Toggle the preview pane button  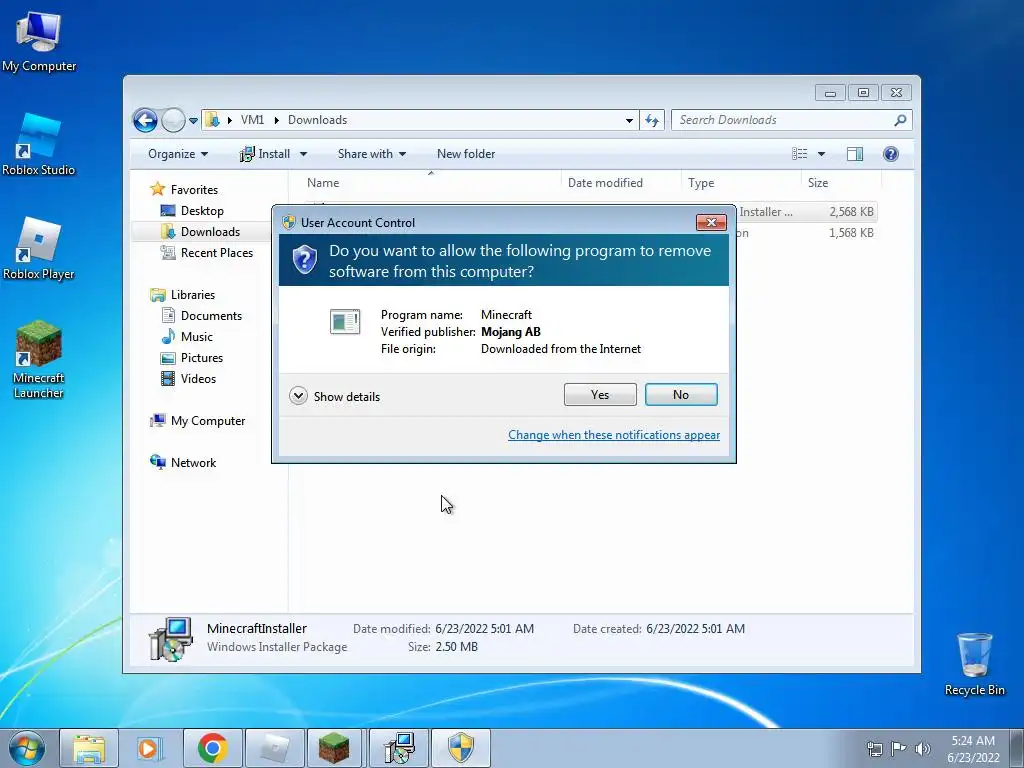coord(855,154)
